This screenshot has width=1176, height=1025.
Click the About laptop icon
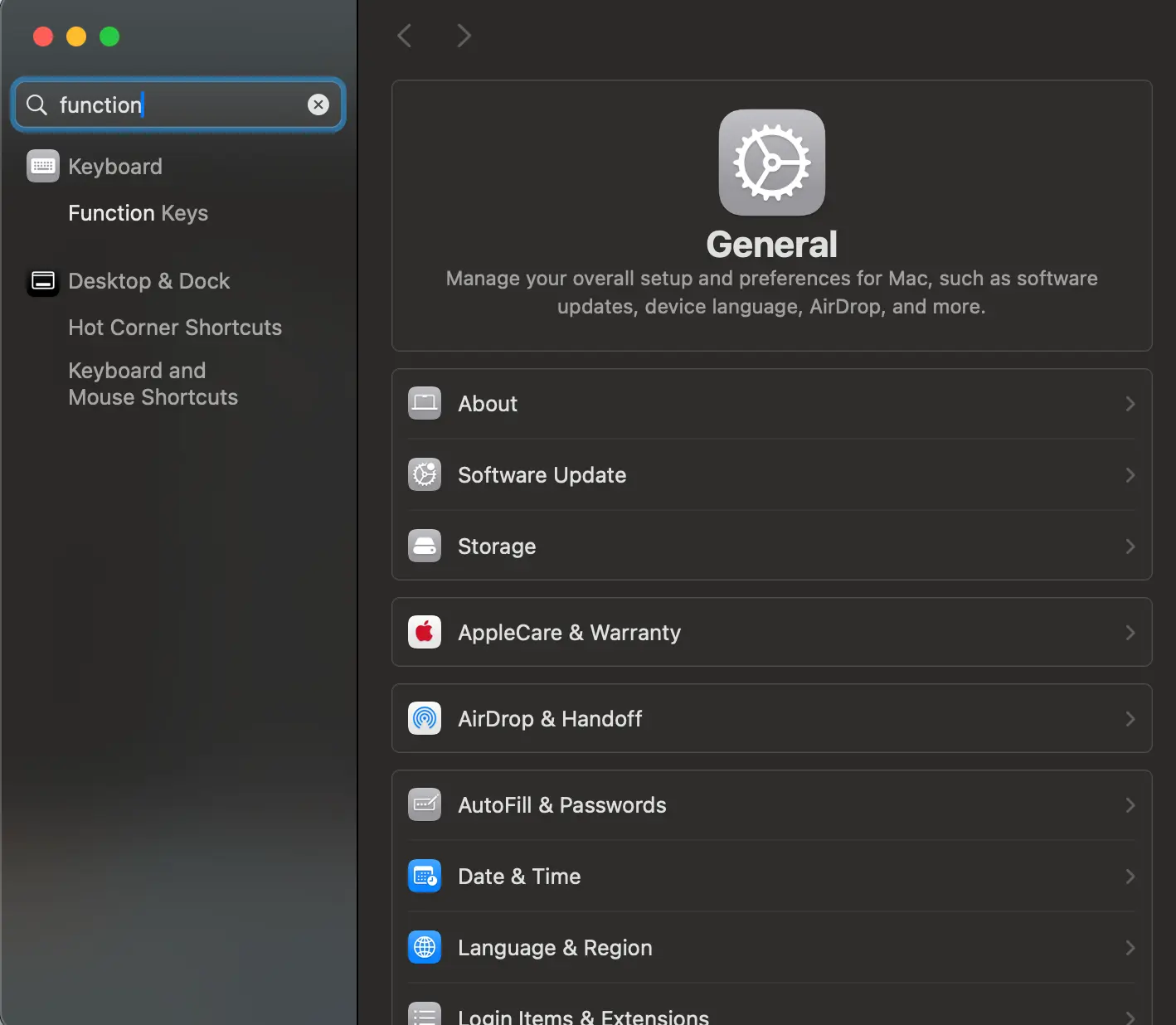click(x=425, y=404)
